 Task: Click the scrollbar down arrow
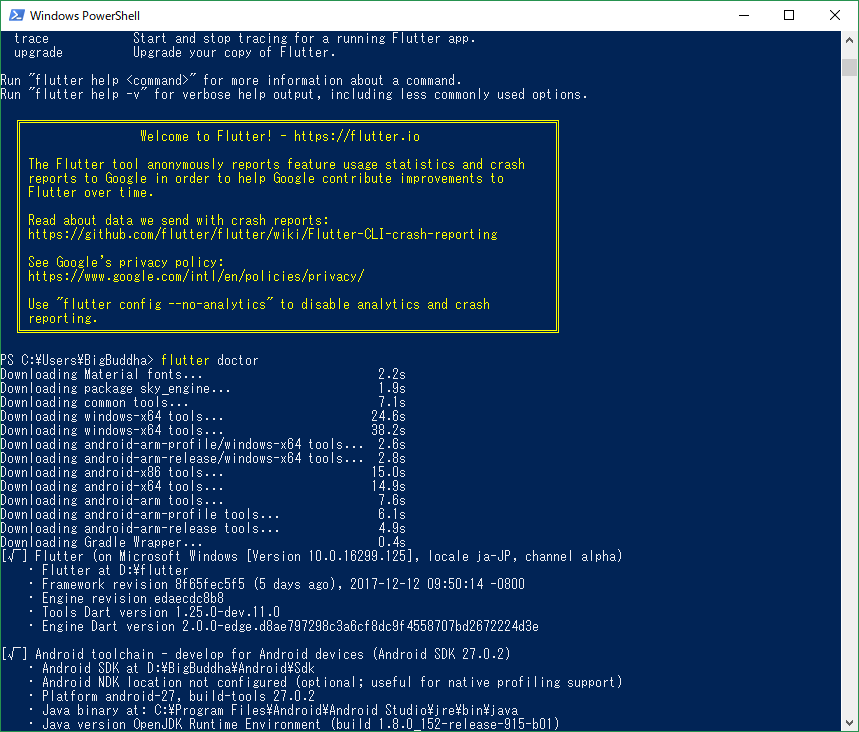849,723
